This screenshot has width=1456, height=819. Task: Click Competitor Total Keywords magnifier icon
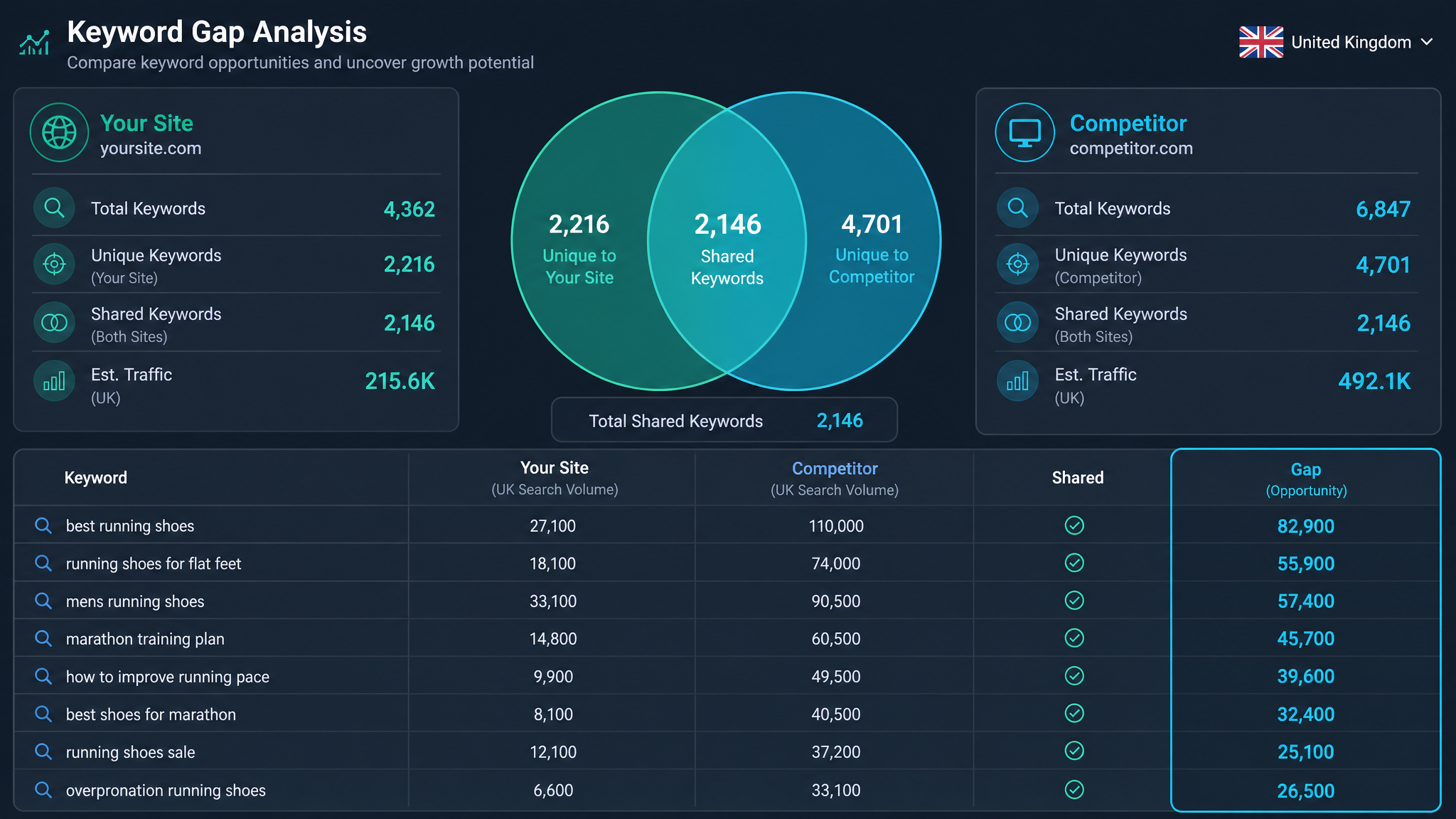(x=1018, y=208)
